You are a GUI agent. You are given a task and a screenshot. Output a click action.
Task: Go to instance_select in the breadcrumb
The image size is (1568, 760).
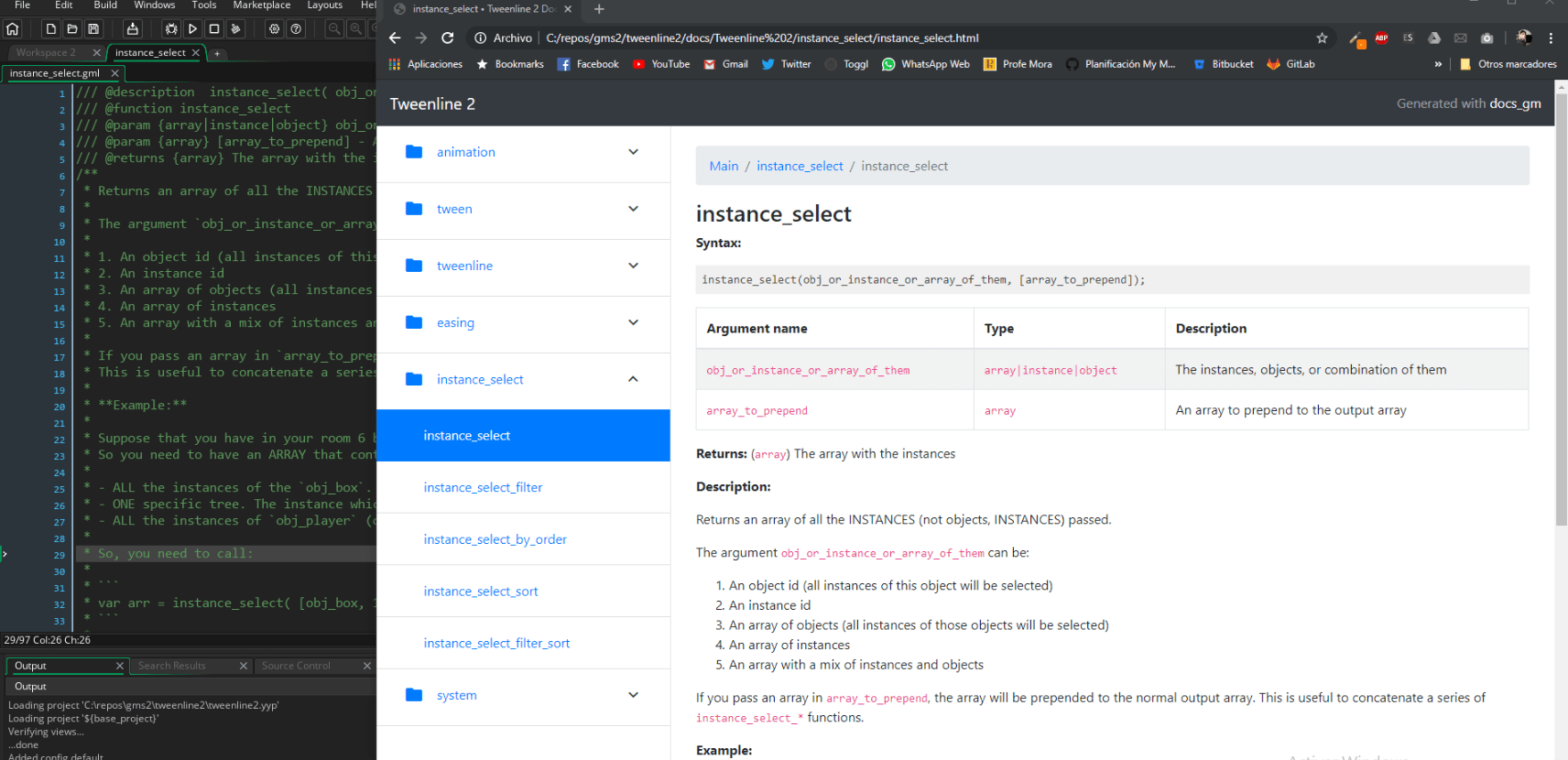[x=800, y=166]
